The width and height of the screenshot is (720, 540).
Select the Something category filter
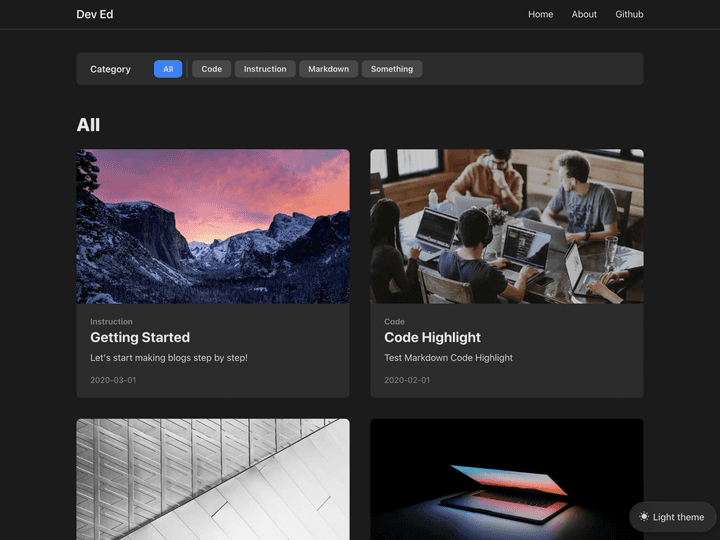[x=392, y=69]
